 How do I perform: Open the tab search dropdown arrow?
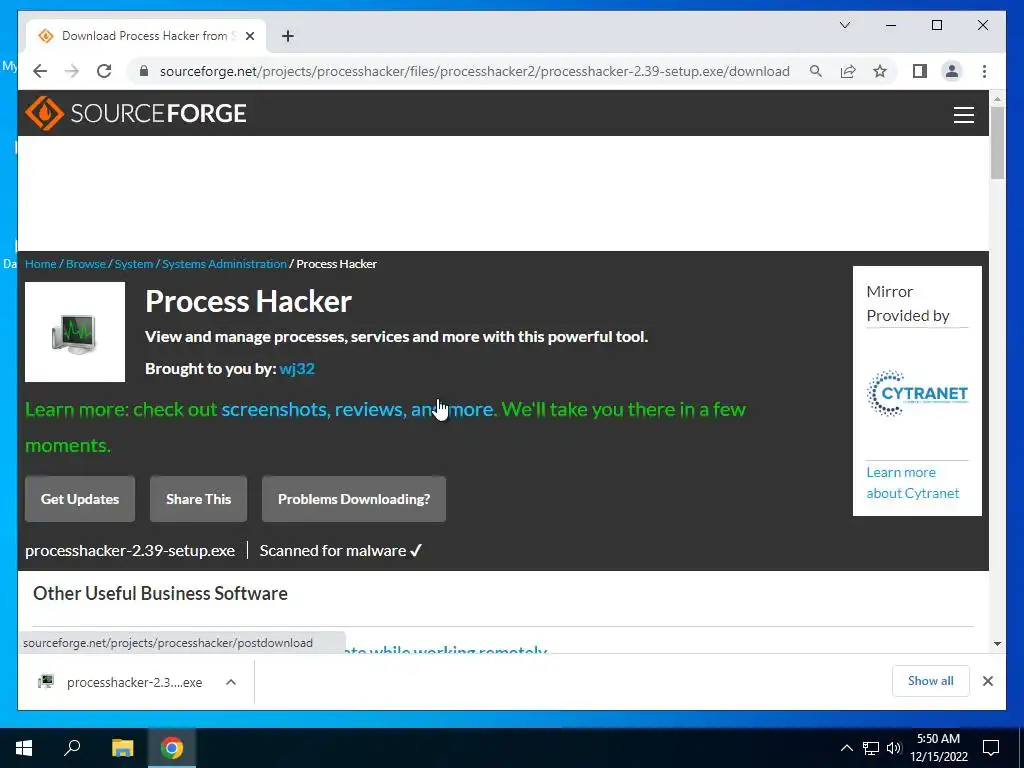pyautogui.click(x=844, y=25)
